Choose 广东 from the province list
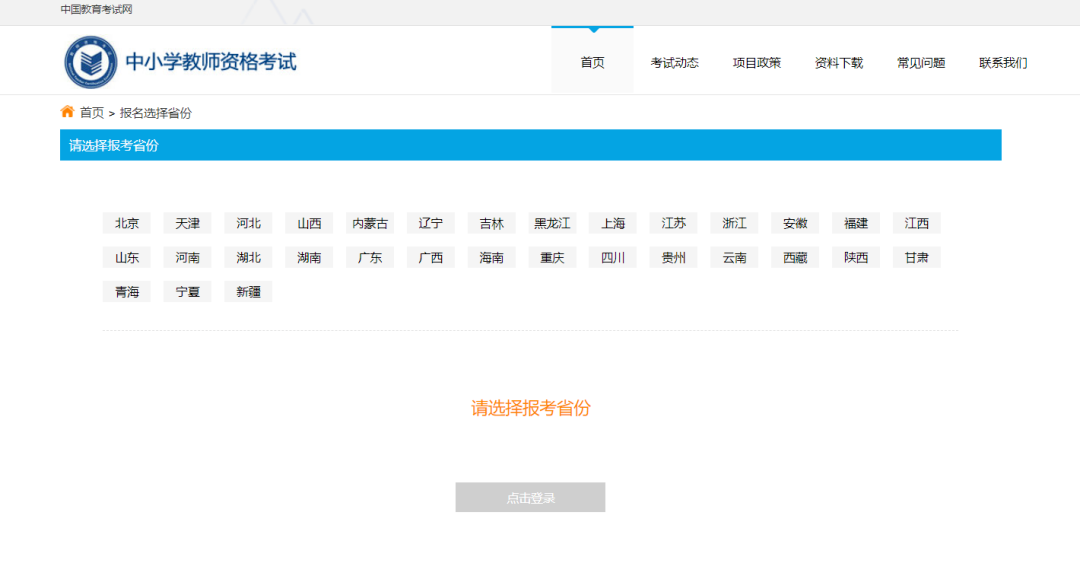Viewport: 1080px width, 576px height. pos(369,257)
